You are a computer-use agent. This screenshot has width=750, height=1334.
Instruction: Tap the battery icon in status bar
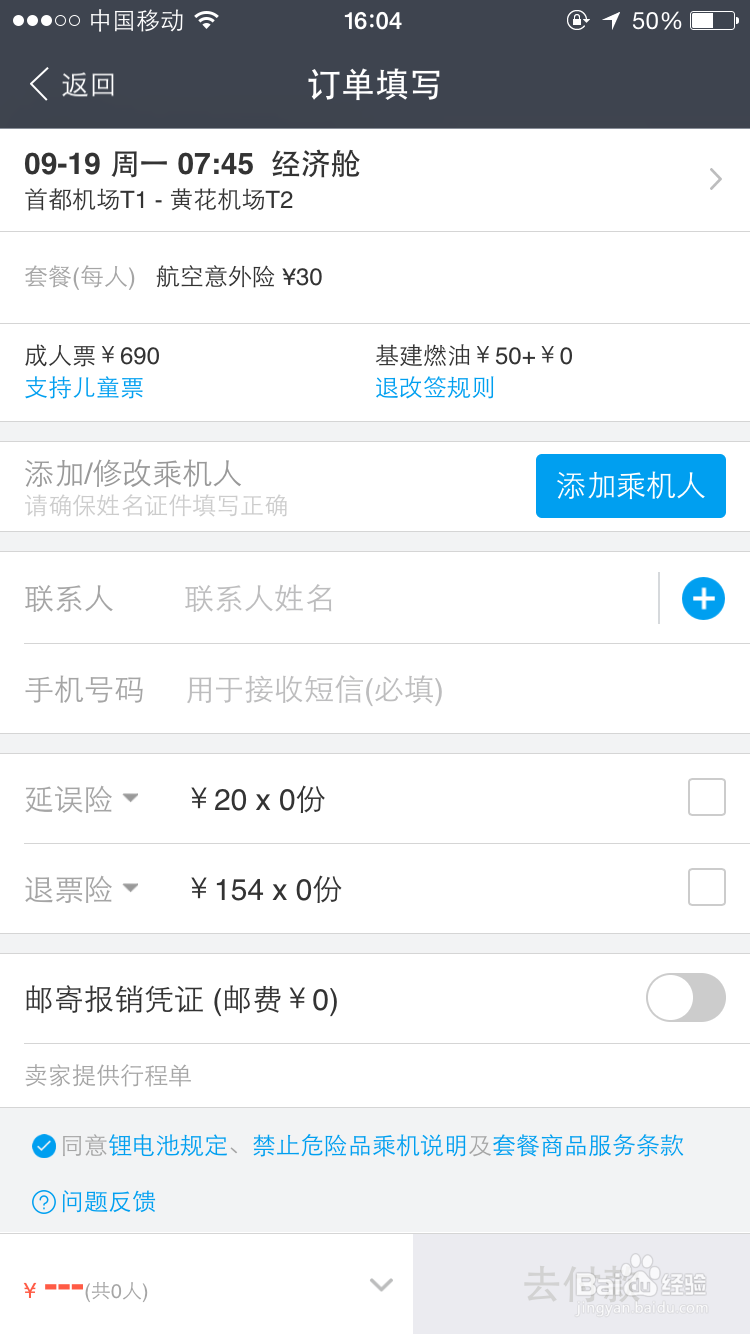[712, 21]
